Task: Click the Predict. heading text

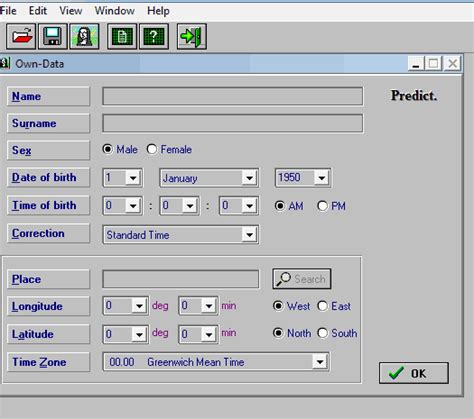Action: [x=414, y=96]
